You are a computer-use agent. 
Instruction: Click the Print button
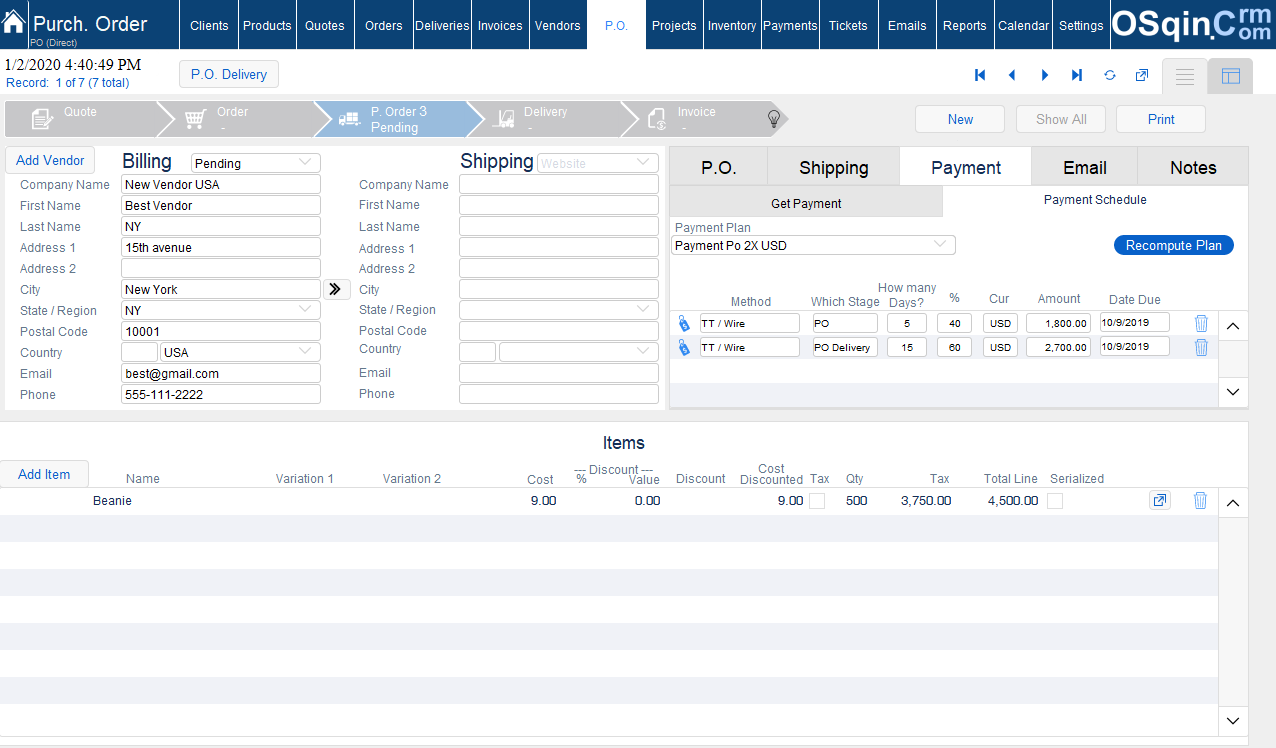pyautogui.click(x=1161, y=119)
